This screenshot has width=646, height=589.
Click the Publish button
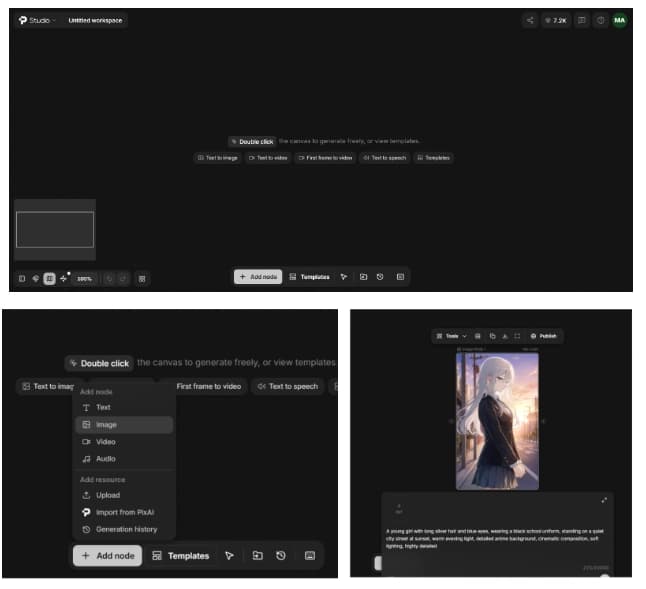click(x=544, y=336)
